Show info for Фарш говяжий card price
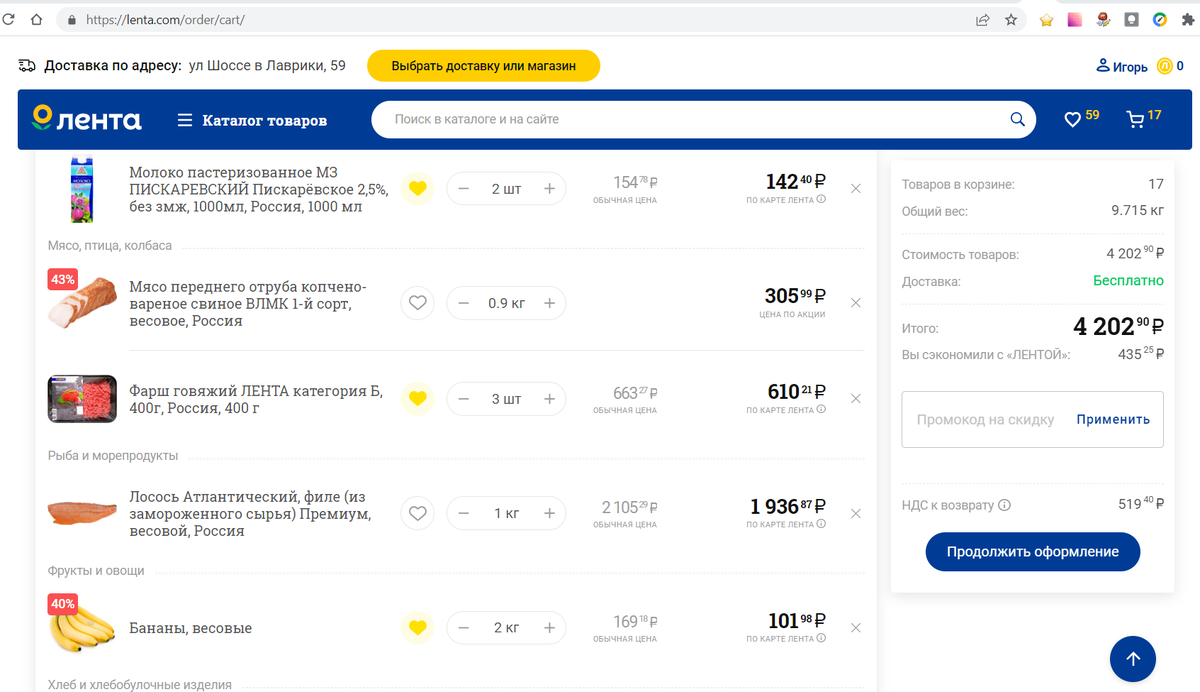 [821, 410]
